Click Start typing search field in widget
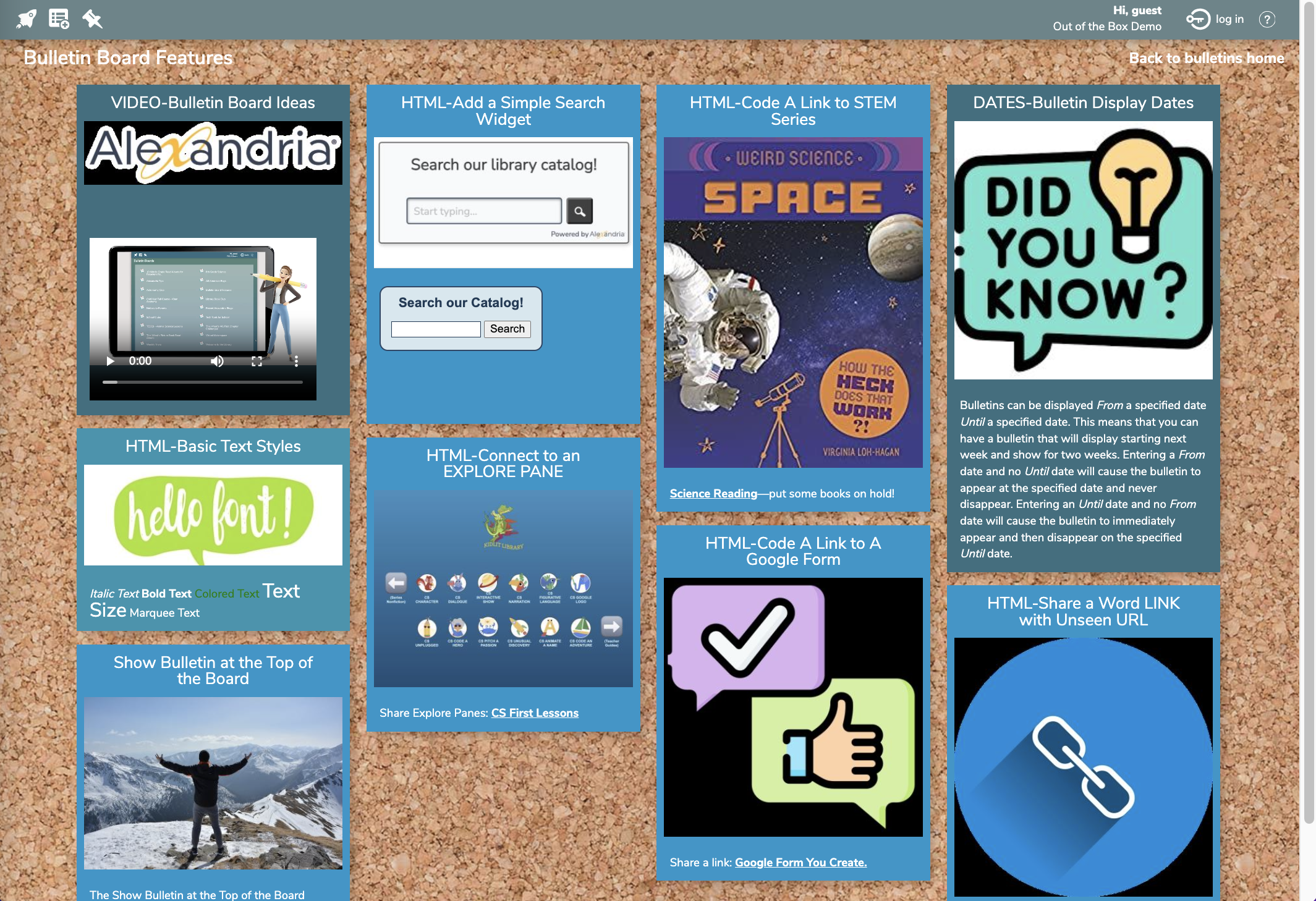This screenshot has height=901, width=1316. pyautogui.click(x=484, y=210)
